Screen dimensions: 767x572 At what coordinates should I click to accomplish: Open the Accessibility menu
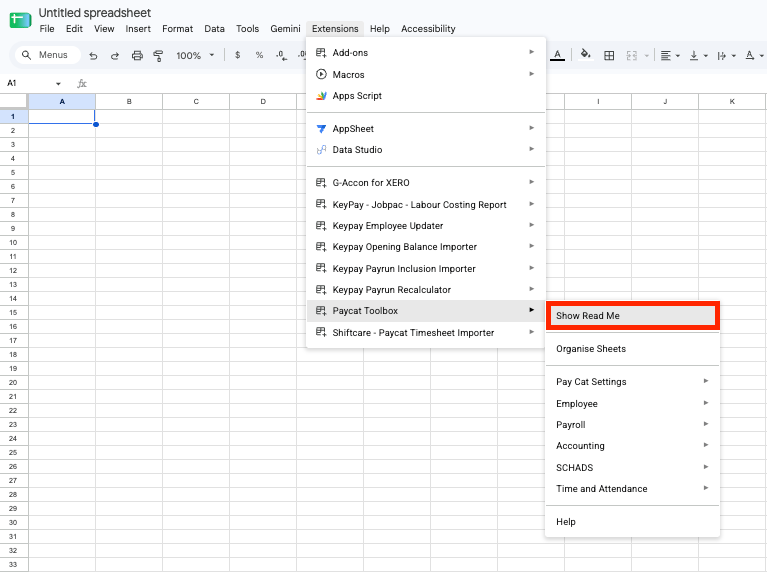tap(428, 29)
